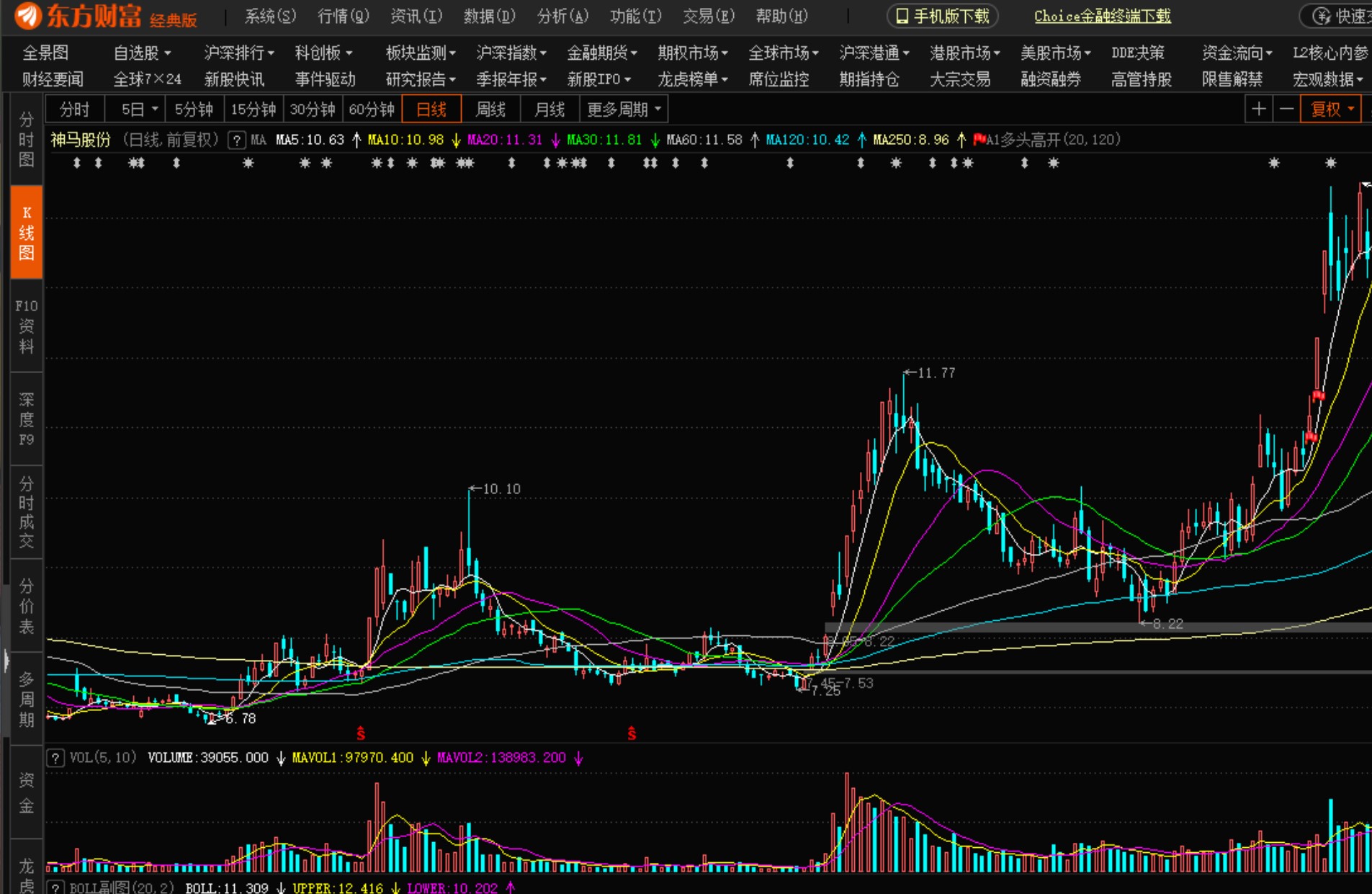Open the Choice金融终端下载 link
The height and width of the screenshot is (894, 1372).
[x=1102, y=16]
